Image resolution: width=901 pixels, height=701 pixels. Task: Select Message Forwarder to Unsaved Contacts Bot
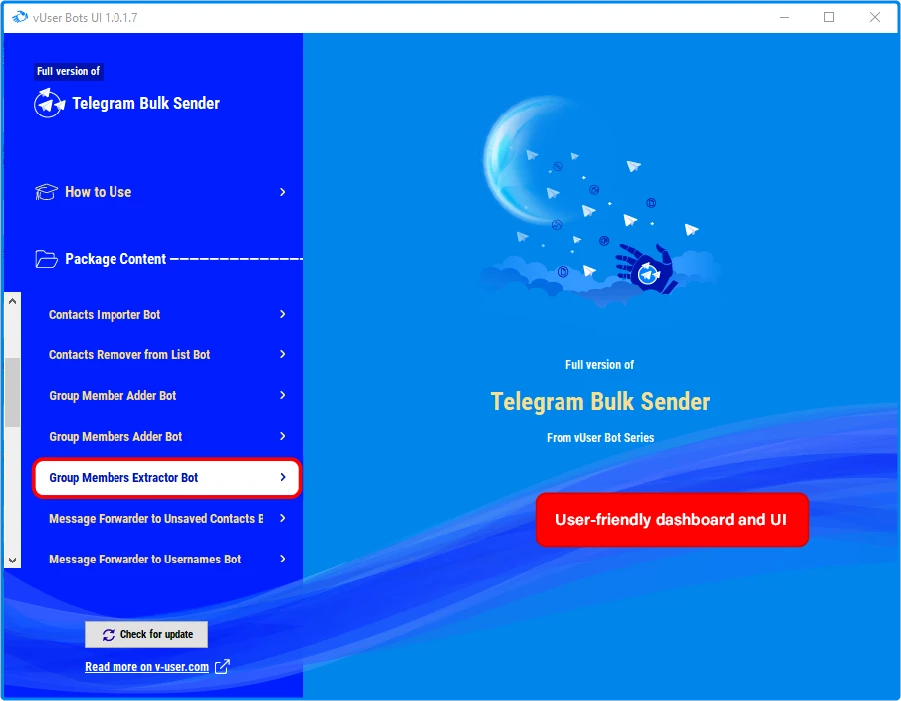[x=167, y=518]
